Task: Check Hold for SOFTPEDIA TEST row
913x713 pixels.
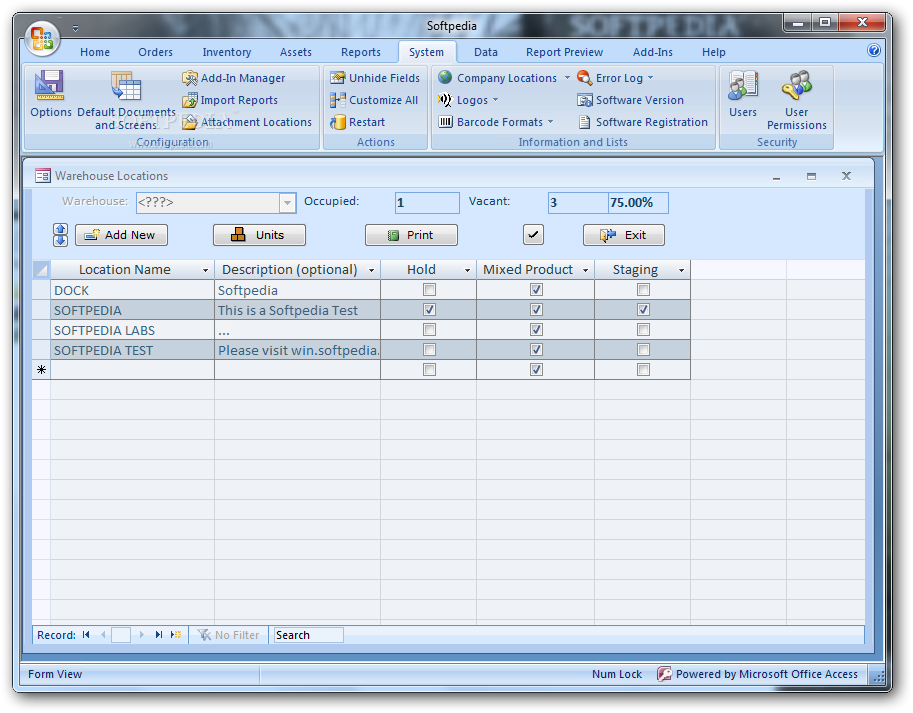Action: click(429, 350)
